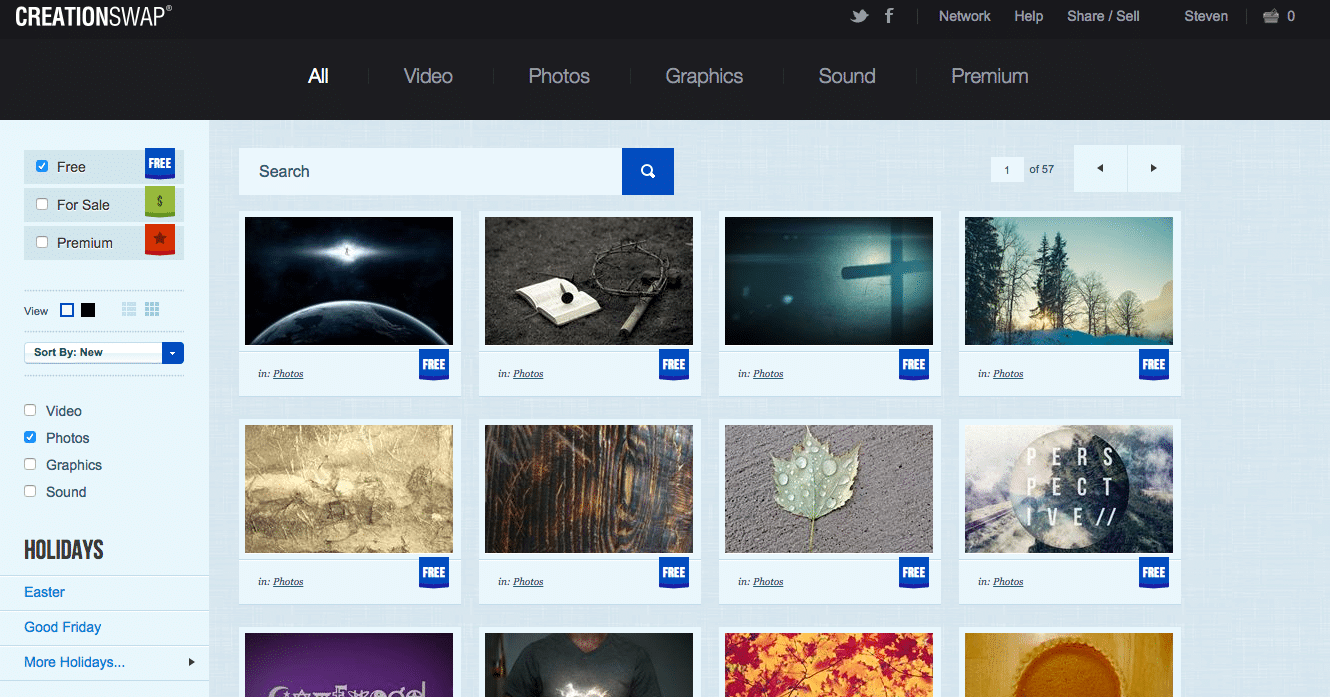Image resolution: width=1330 pixels, height=697 pixels.
Task: Open the winter trees sunset thumbnail
Action: pyautogui.click(x=1069, y=281)
